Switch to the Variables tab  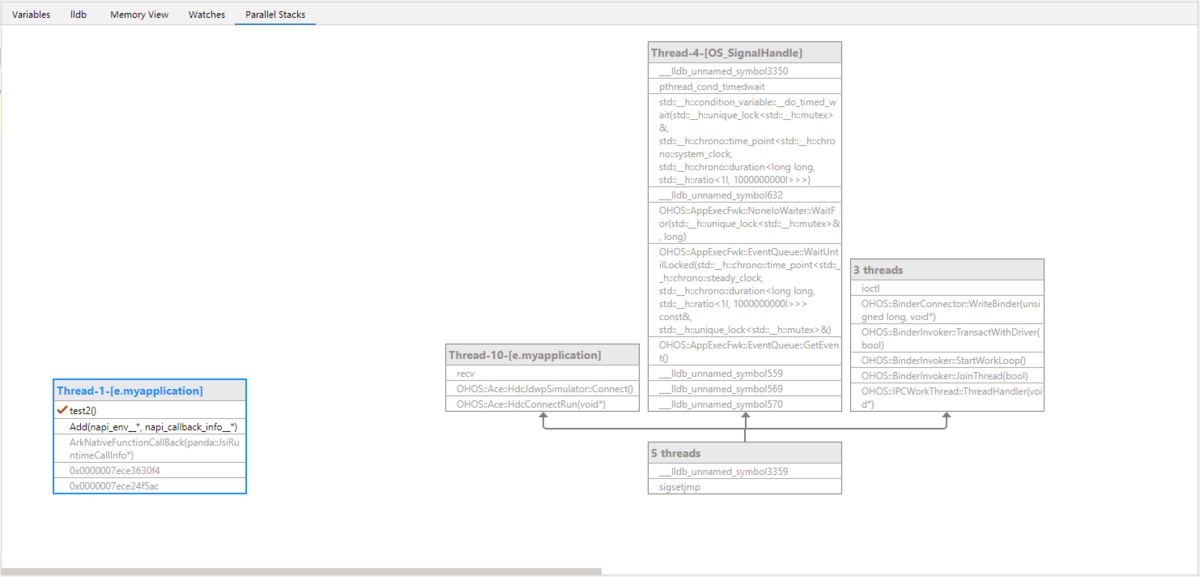(31, 15)
